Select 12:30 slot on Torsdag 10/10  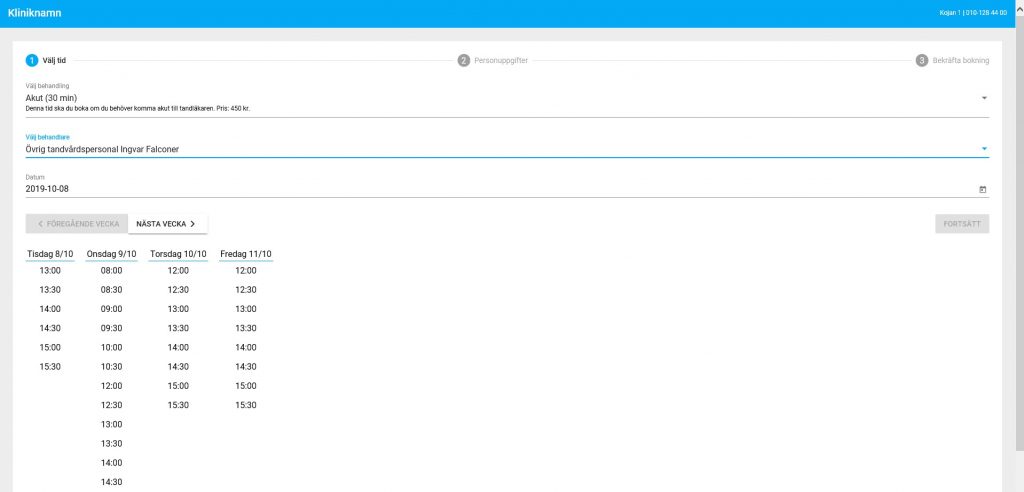[x=178, y=289]
